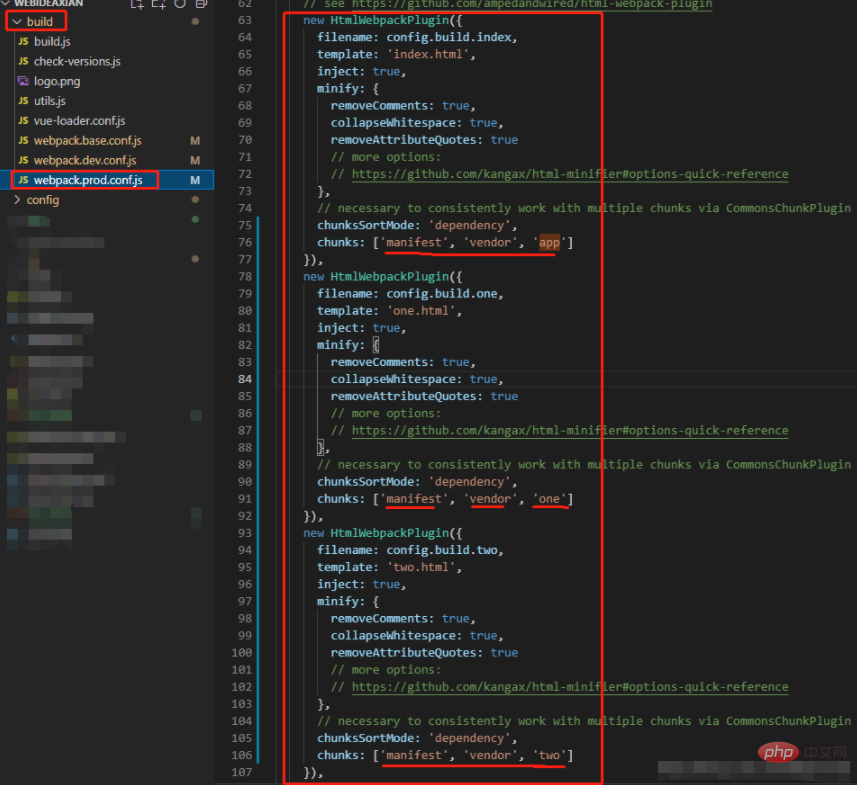
Task: Click line number 84 in the gutter
Action: [x=245, y=379]
